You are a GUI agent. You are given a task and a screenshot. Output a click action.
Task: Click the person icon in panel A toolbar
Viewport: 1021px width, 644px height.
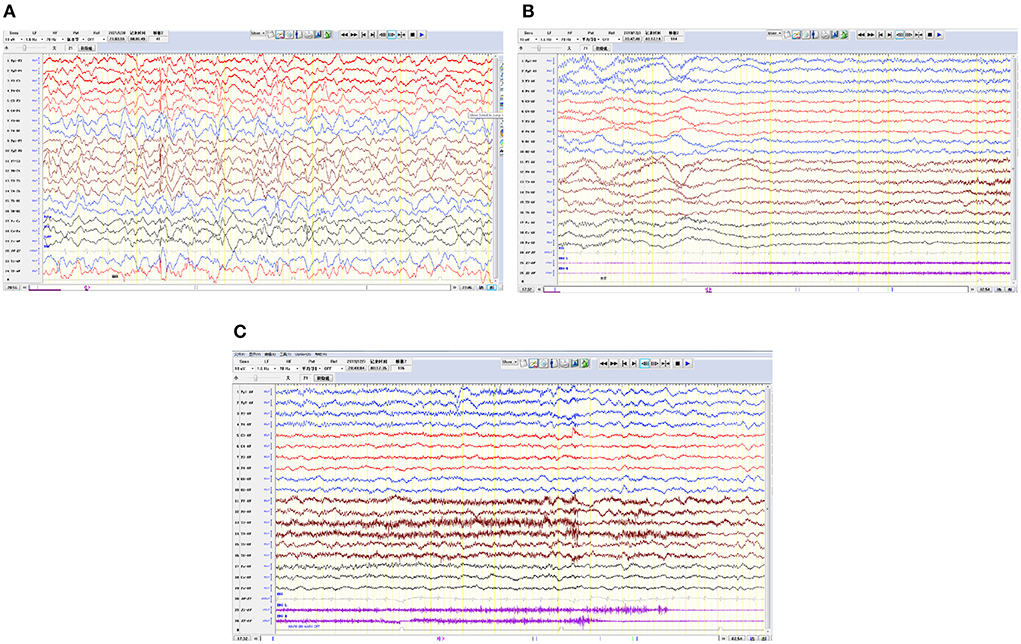click(299, 35)
